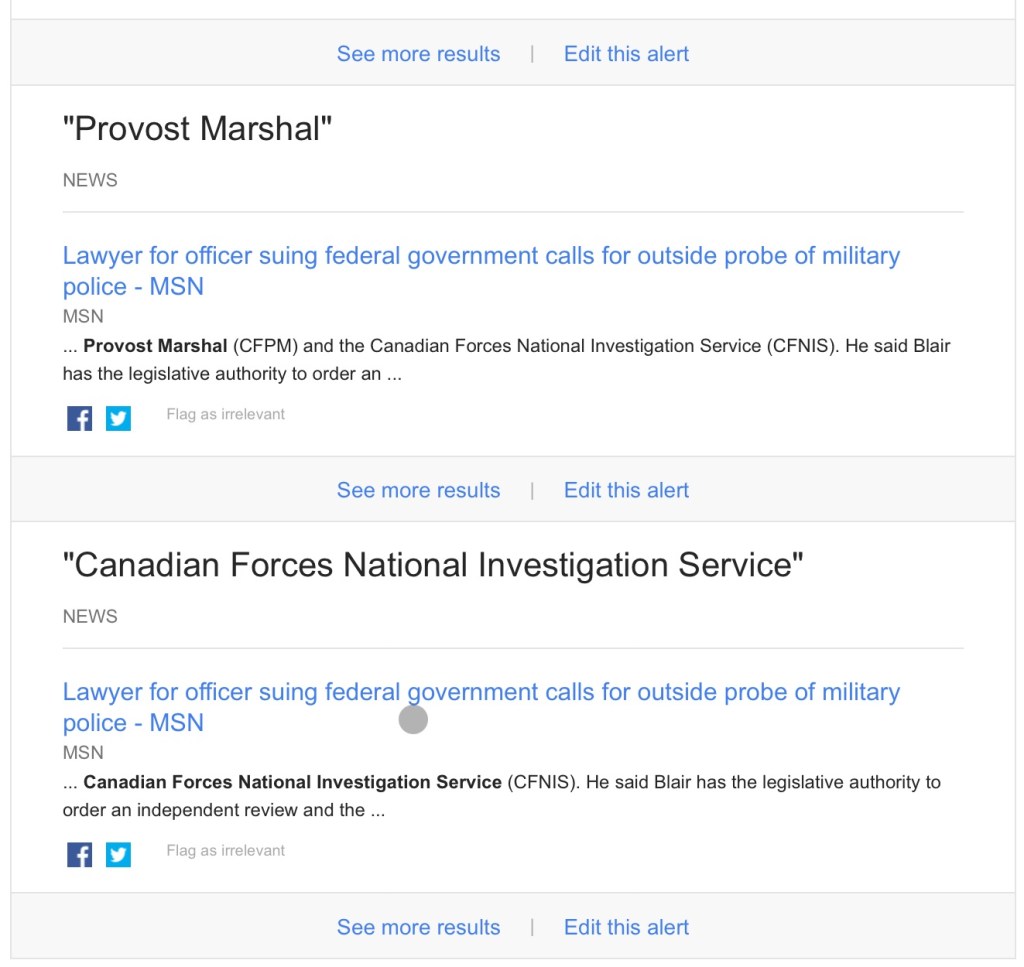See more results for Provost Marshal alert

[418, 490]
